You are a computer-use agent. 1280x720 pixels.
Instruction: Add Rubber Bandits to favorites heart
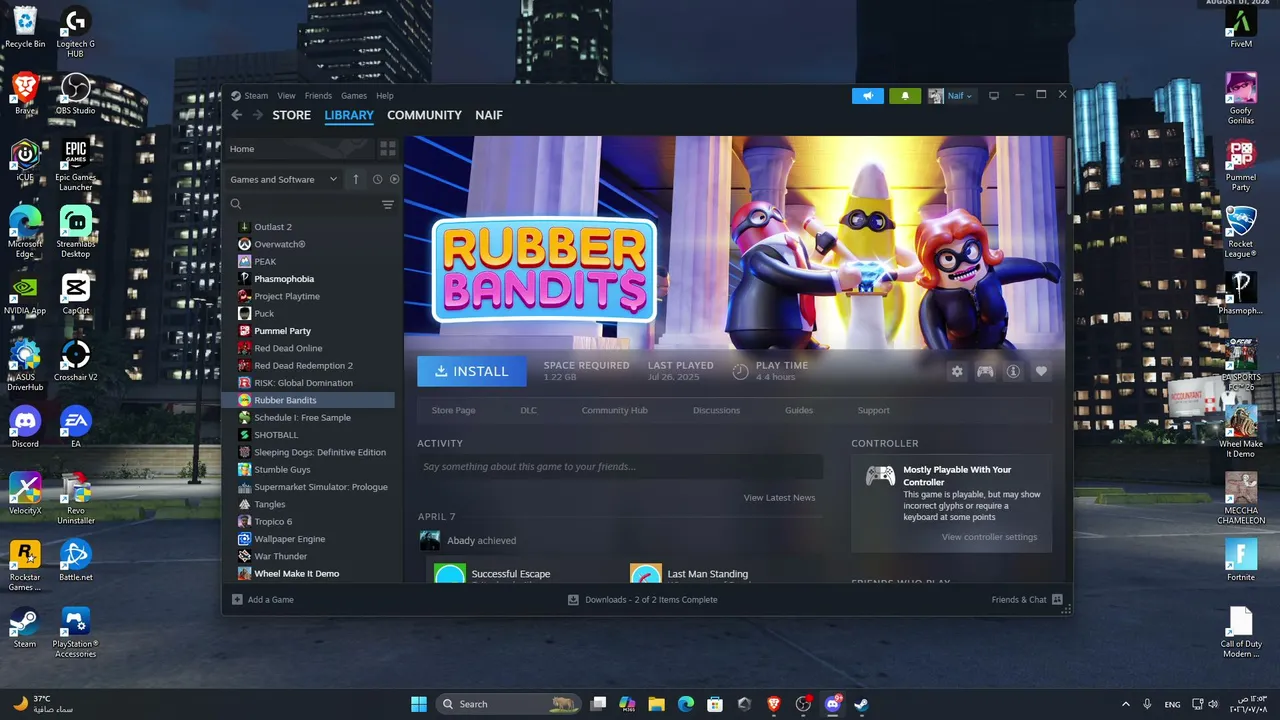(x=1041, y=371)
